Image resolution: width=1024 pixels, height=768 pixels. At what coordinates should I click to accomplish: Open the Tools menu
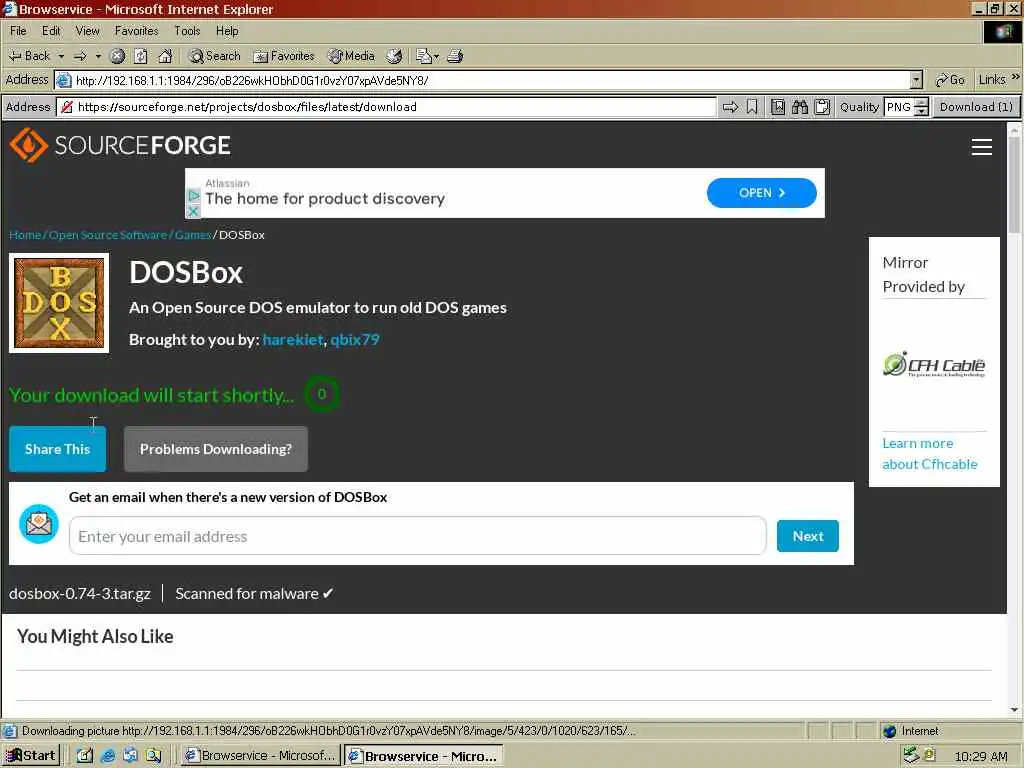tap(187, 31)
